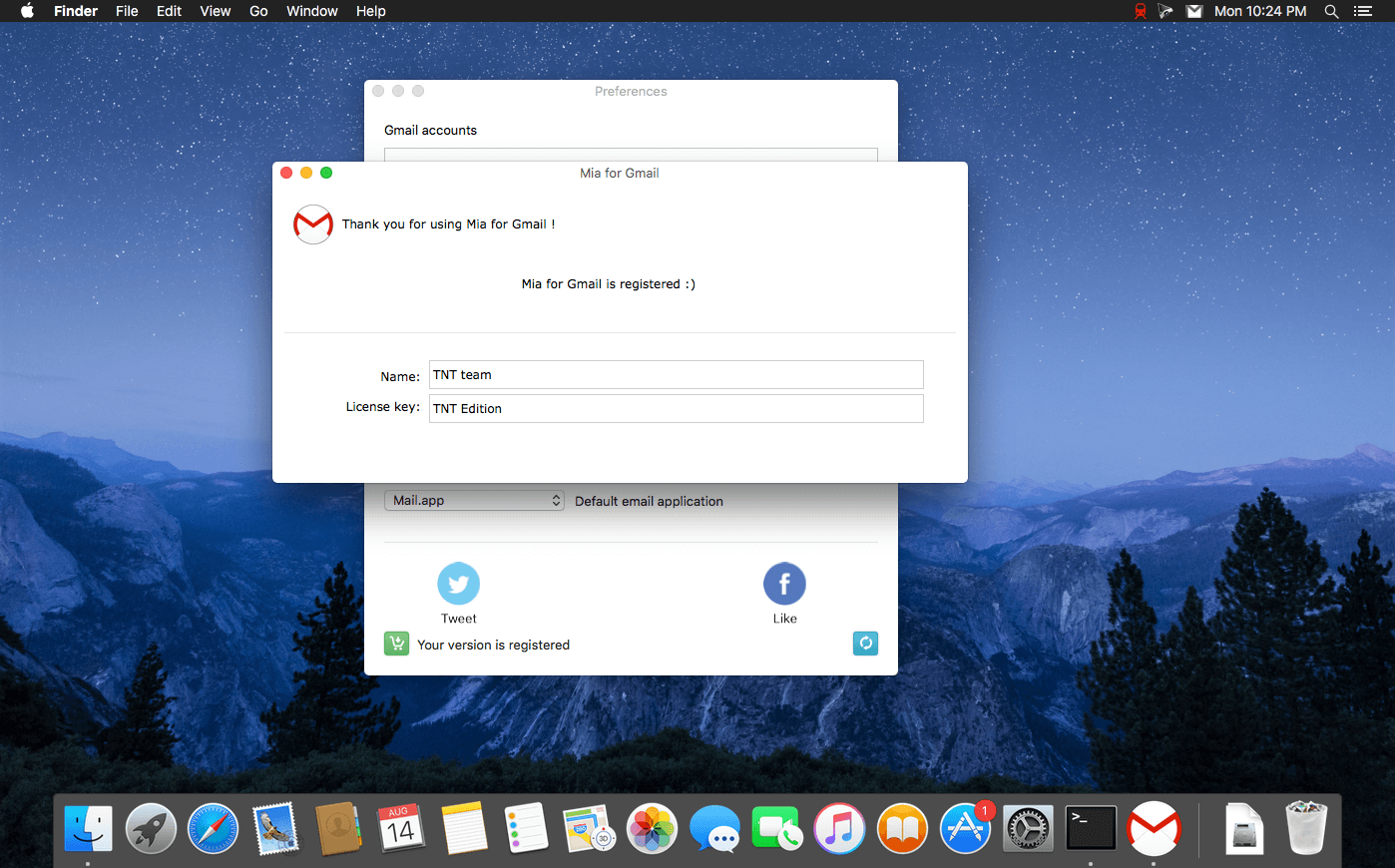
Task: Expand the Mail.app default email dropdown
Action: (x=474, y=501)
